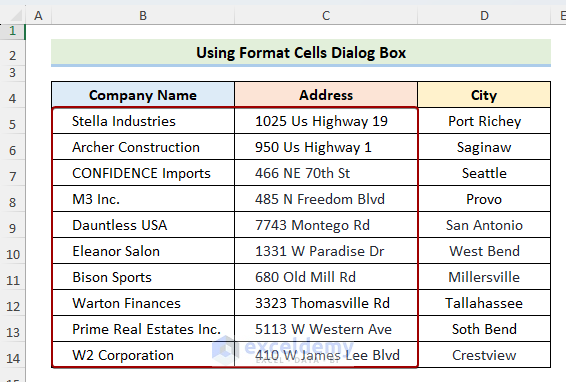Select column B header
This screenshot has height=382, width=566.
point(143,16)
